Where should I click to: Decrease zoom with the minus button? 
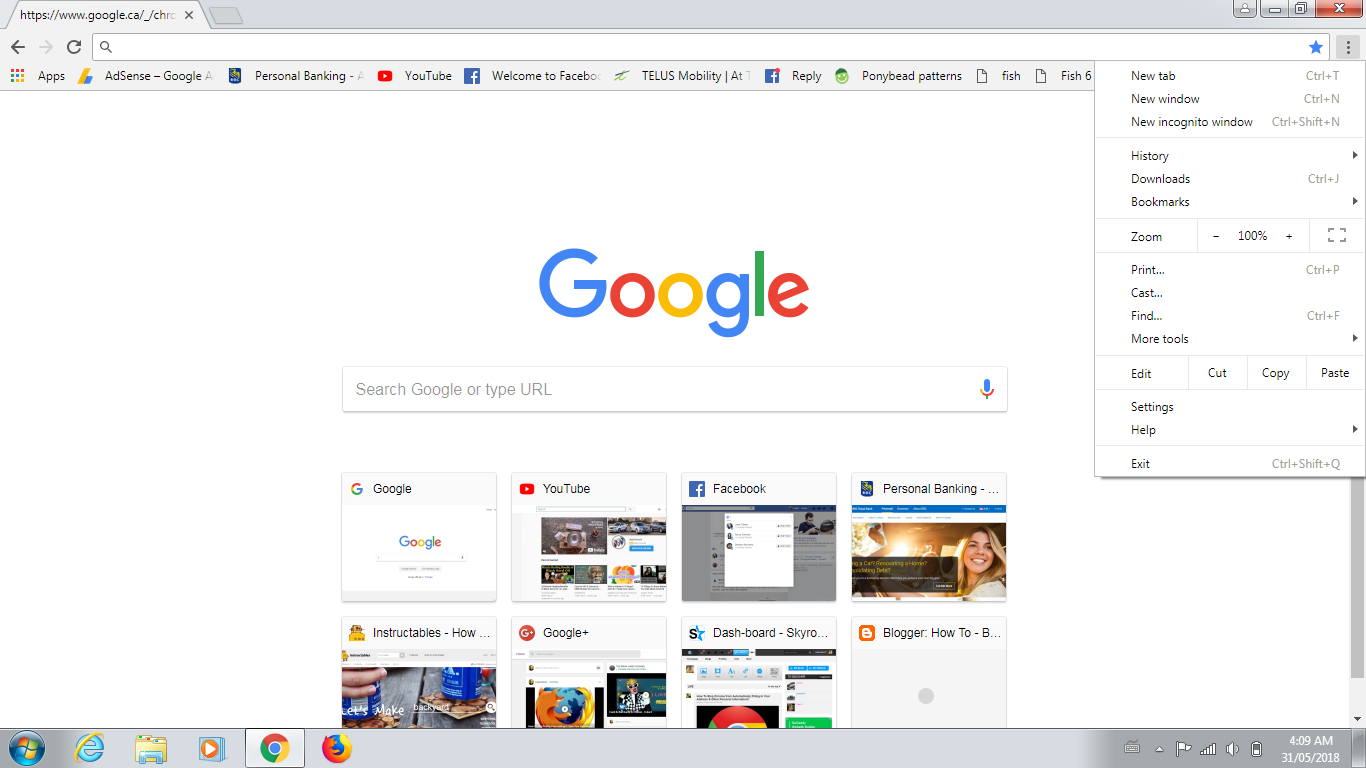point(1216,236)
